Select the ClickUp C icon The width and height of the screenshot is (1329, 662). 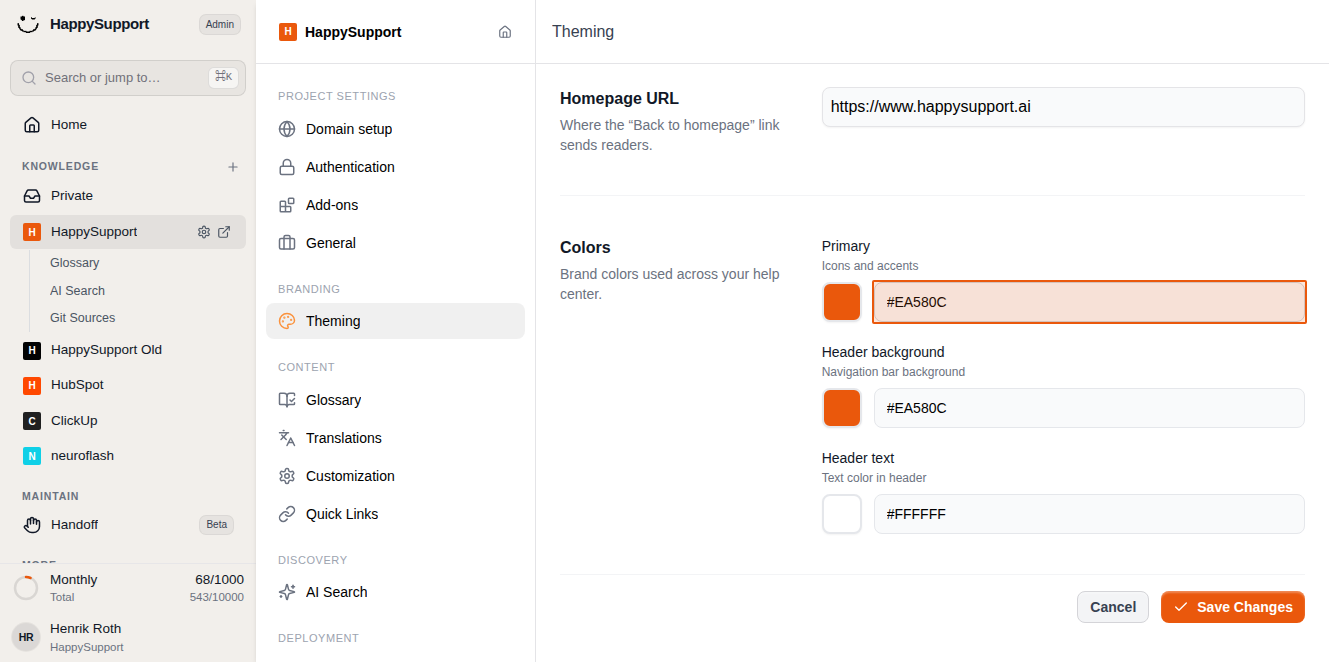tap(32, 421)
